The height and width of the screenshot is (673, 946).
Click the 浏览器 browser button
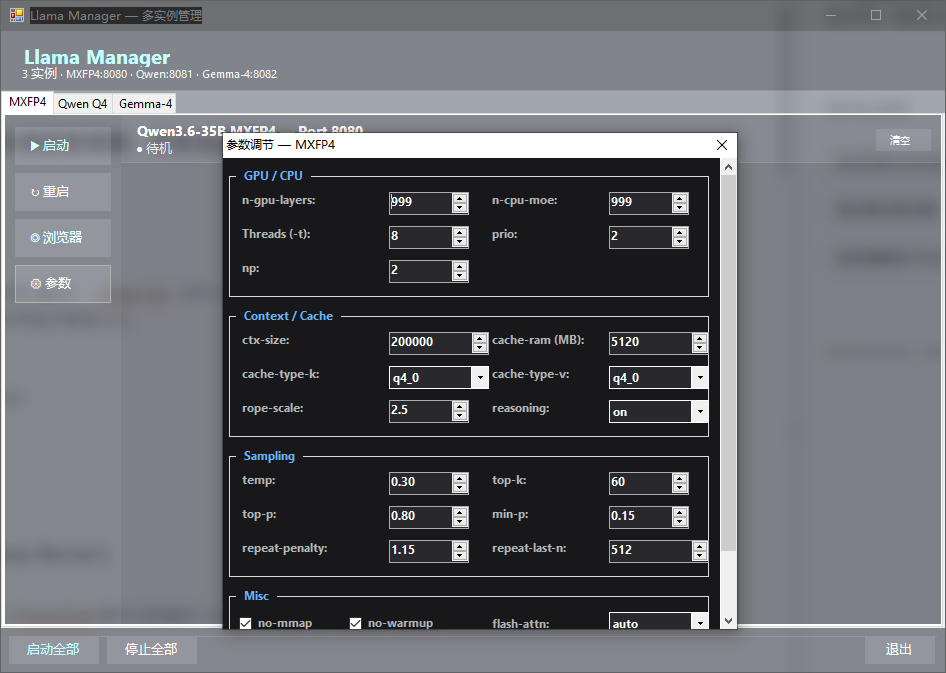pos(63,238)
